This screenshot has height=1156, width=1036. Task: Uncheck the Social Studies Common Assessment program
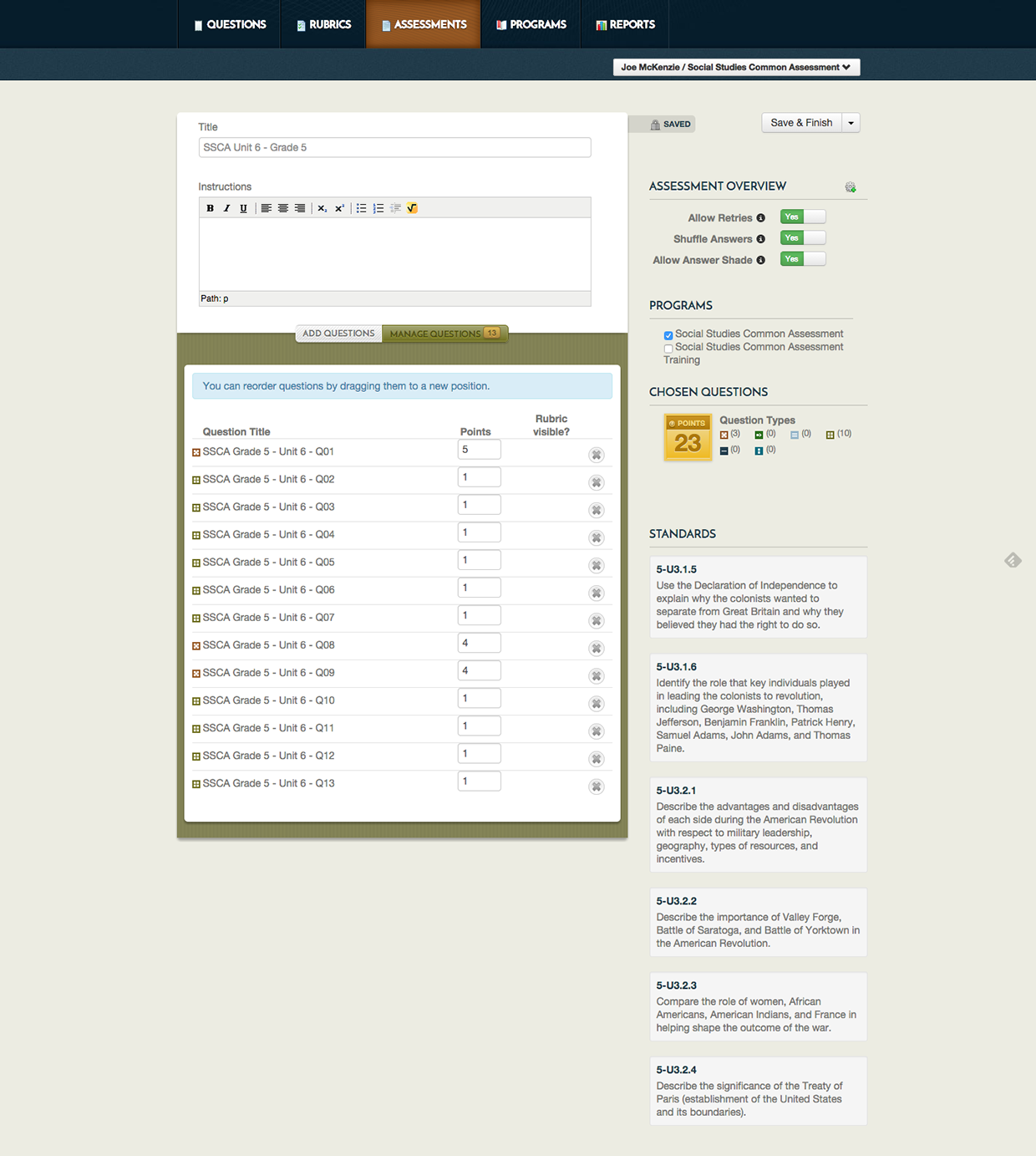(668, 335)
